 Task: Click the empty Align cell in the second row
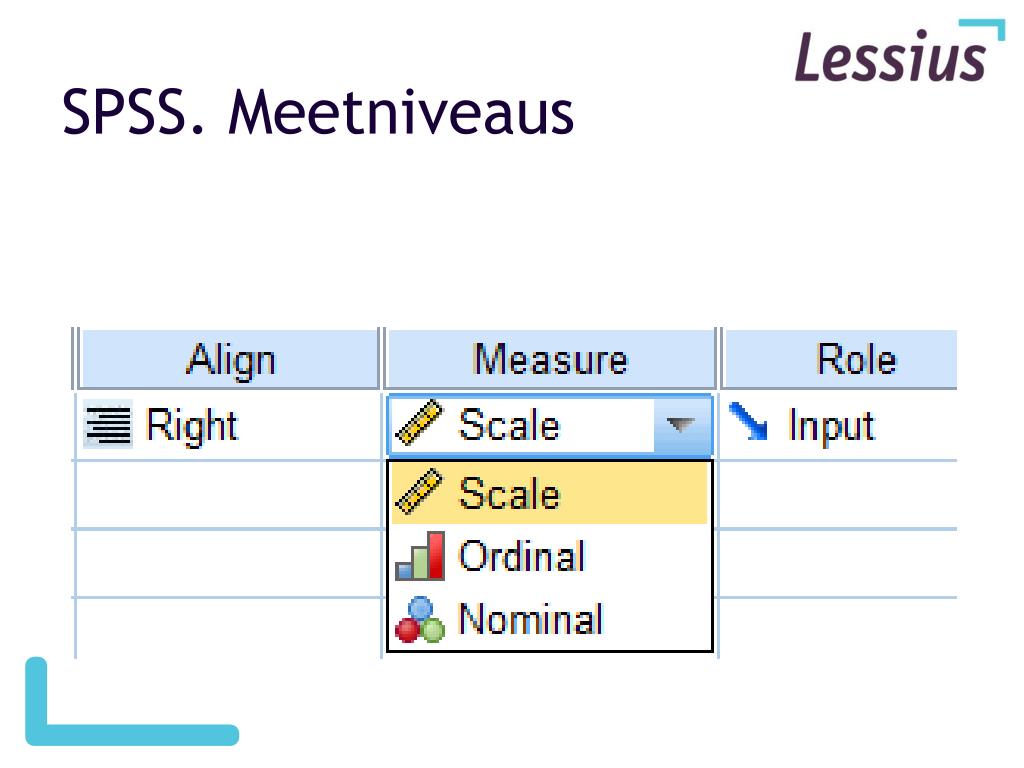coord(228,494)
